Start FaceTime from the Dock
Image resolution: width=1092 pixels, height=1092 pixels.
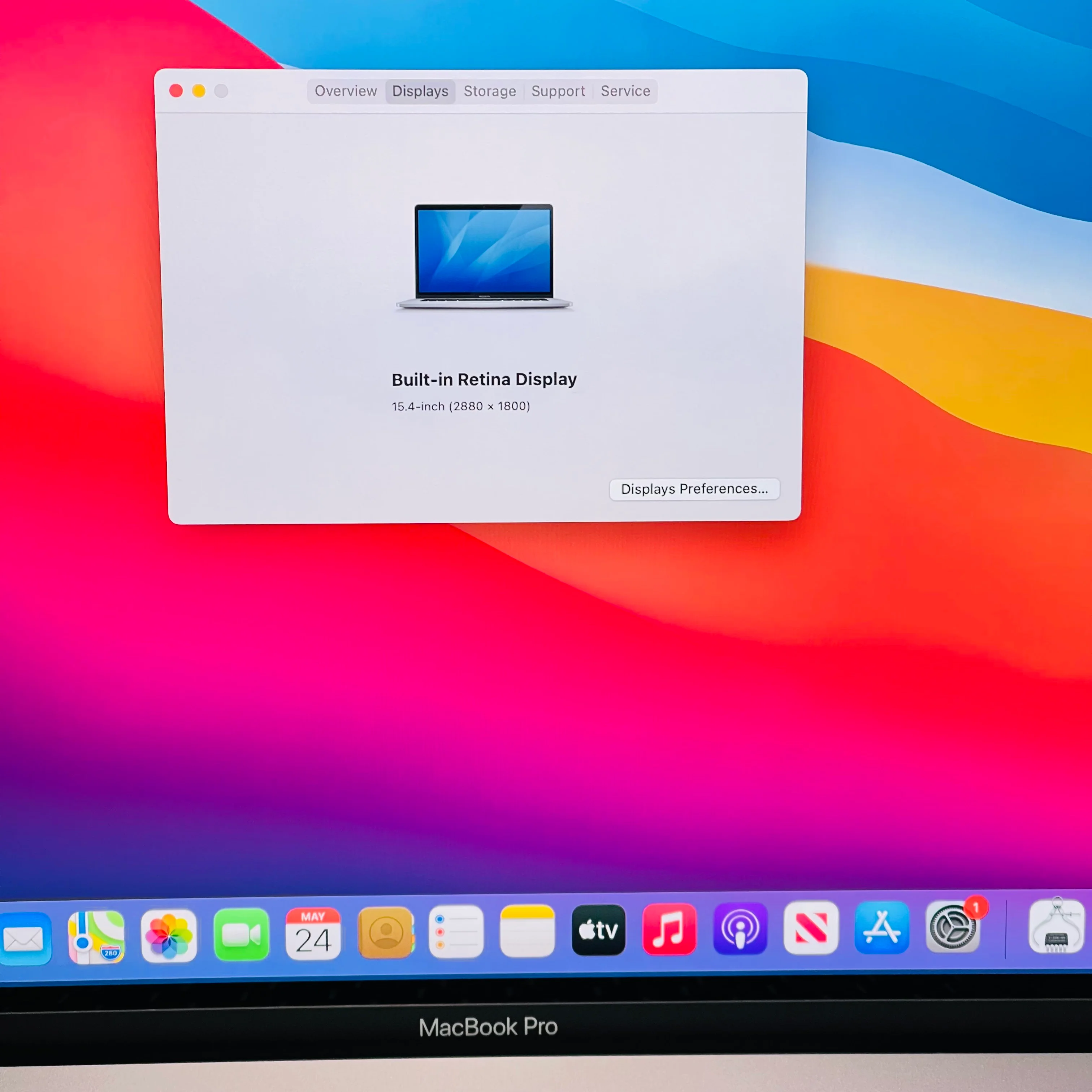click(241, 934)
